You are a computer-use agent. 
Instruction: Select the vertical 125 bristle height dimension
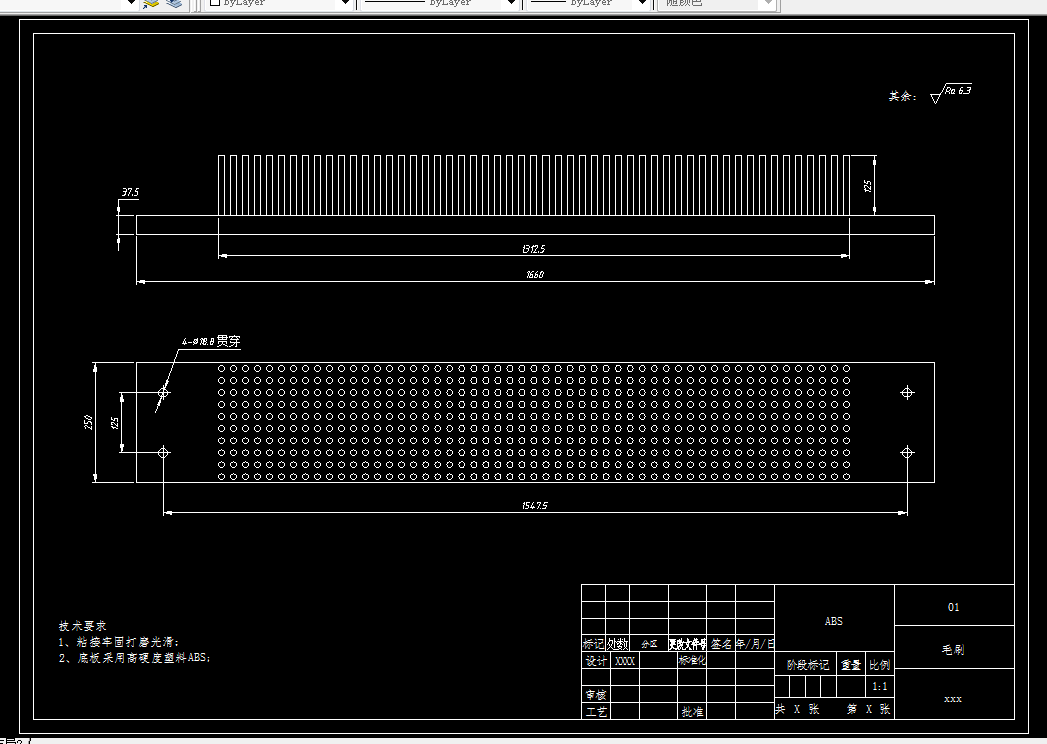pos(868,186)
